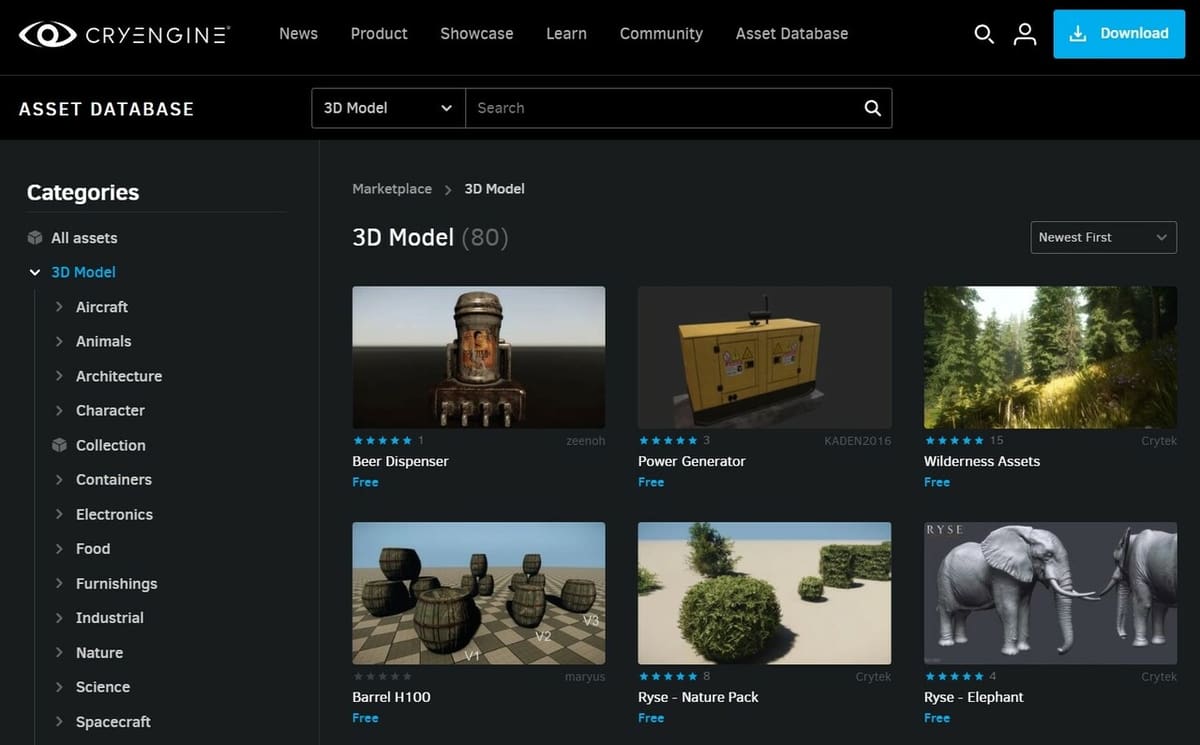Click the Download button
This screenshot has height=745, width=1200.
coord(1119,34)
